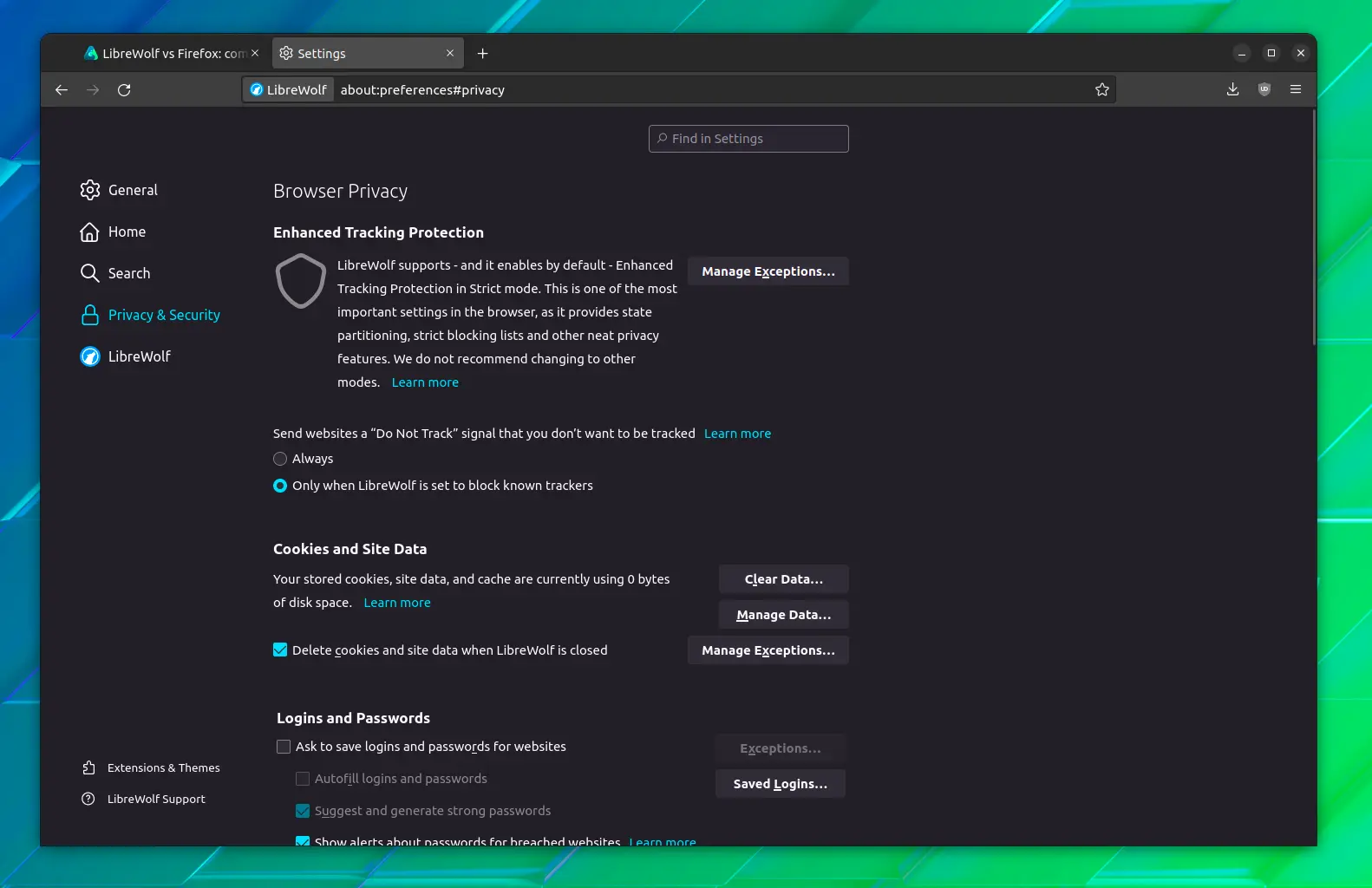Open Learn more about cookies and site data
This screenshot has width=1372, height=888.
(x=397, y=603)
